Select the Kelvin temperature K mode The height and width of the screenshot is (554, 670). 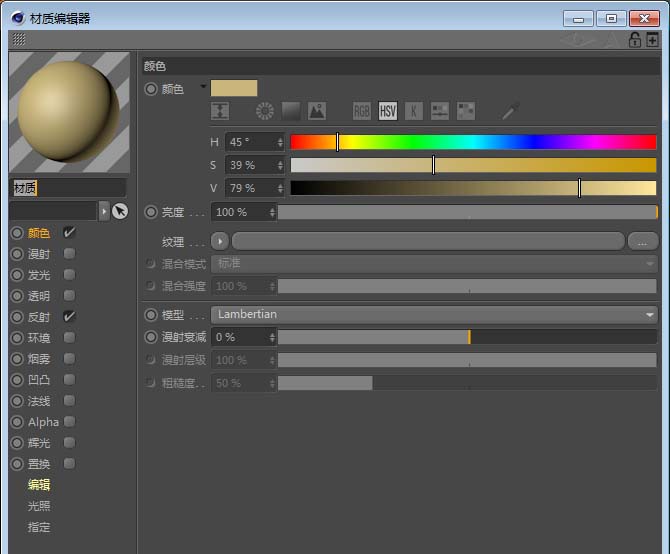(414, 111)
